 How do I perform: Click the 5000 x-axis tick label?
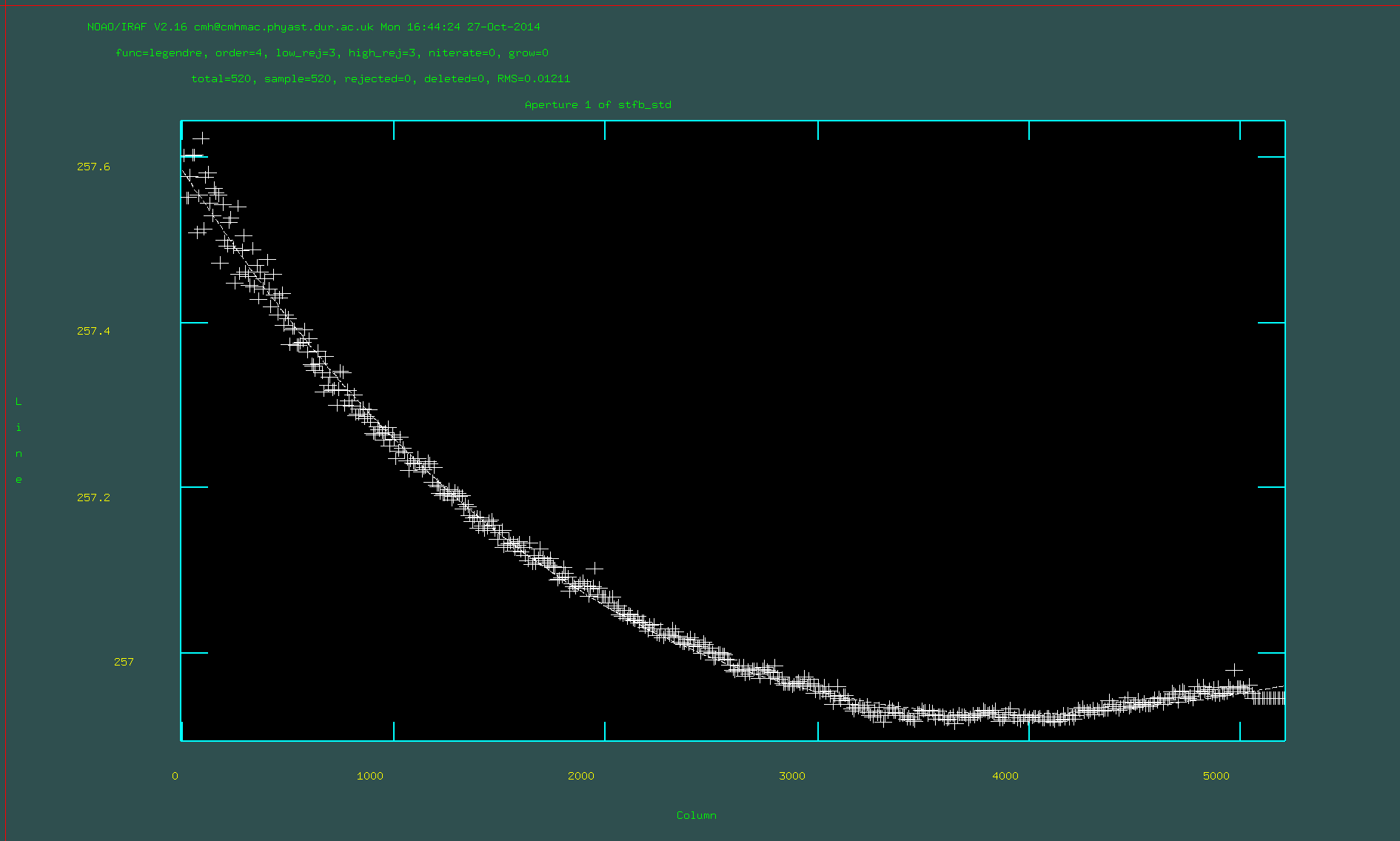[1216, 776]
